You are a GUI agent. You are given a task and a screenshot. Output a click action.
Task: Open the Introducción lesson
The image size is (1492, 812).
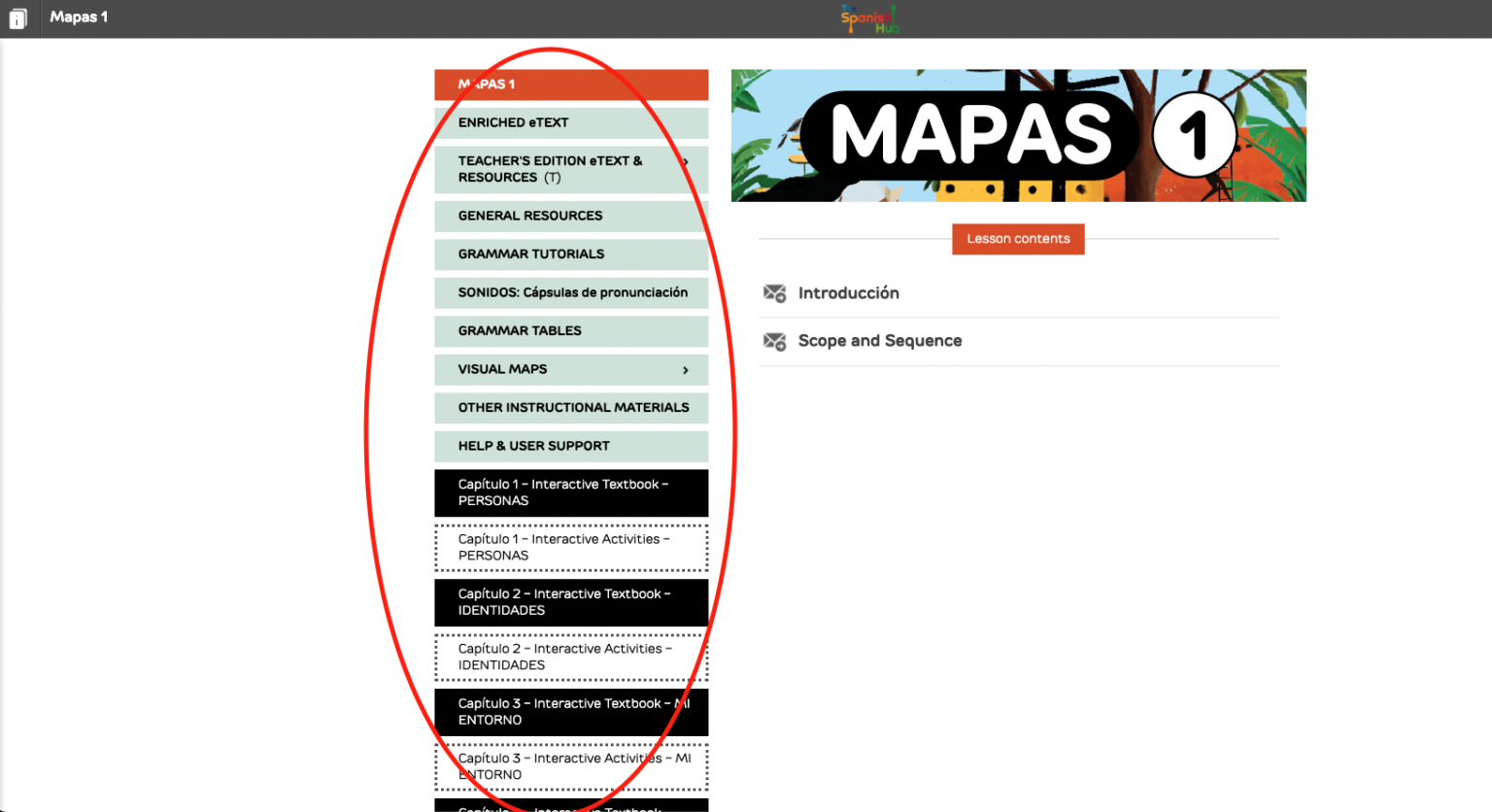[x=849, y=292]
